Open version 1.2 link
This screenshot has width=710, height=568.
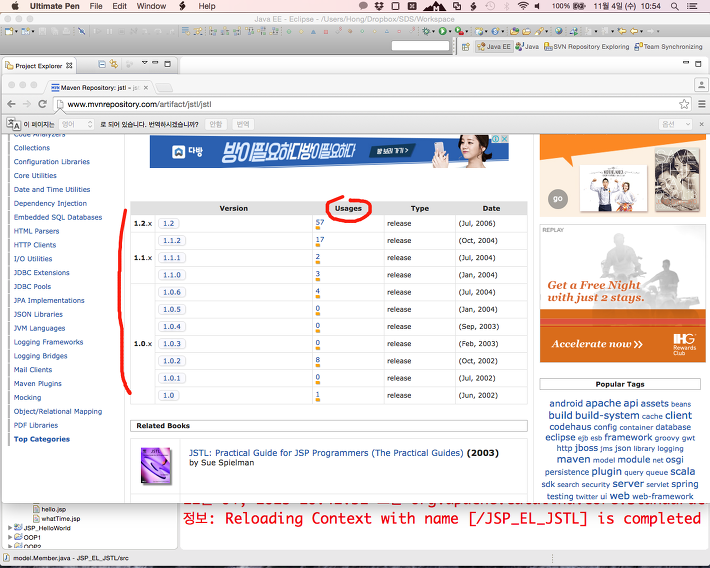[168, 223]
